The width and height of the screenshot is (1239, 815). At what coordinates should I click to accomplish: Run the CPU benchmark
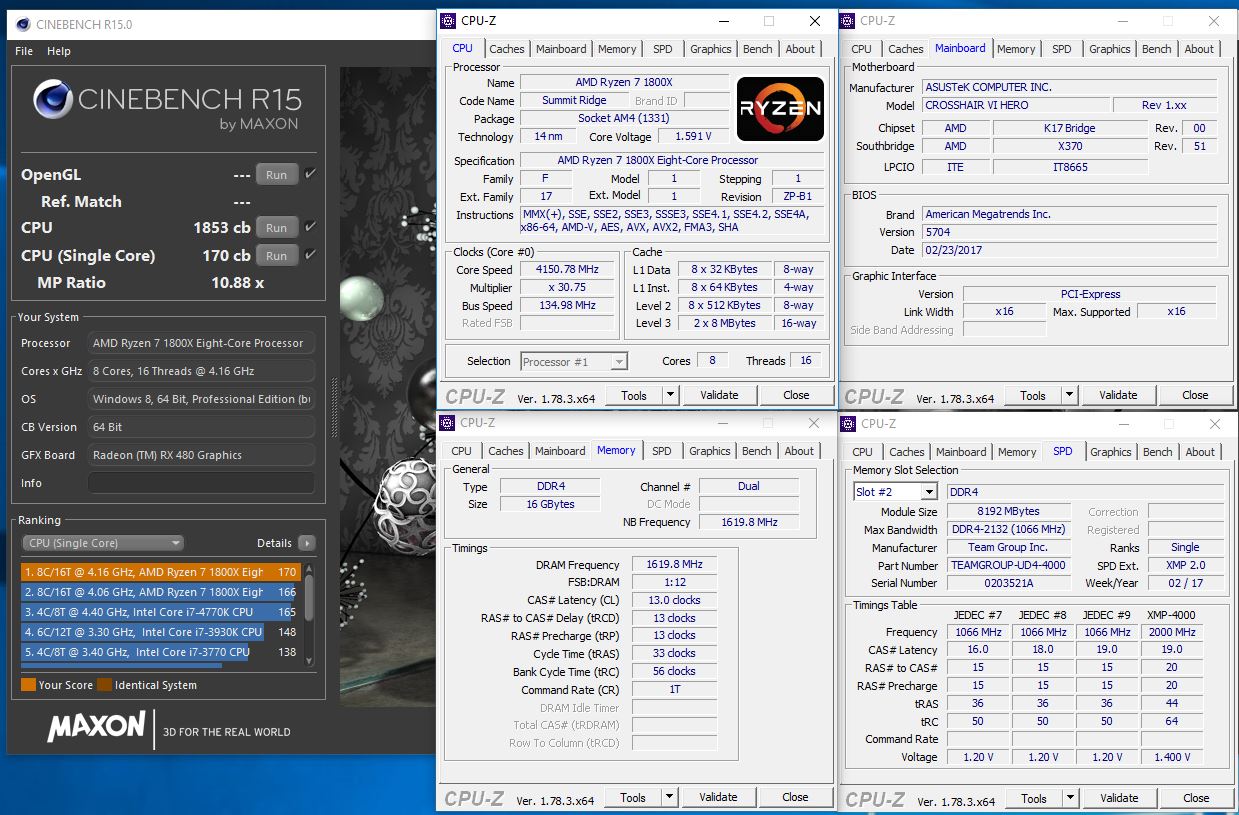coord(277,227)
